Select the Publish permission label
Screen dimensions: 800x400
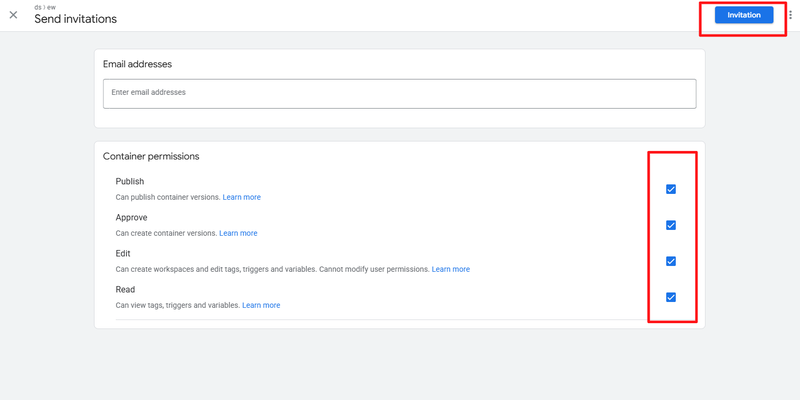coord(130,182)
